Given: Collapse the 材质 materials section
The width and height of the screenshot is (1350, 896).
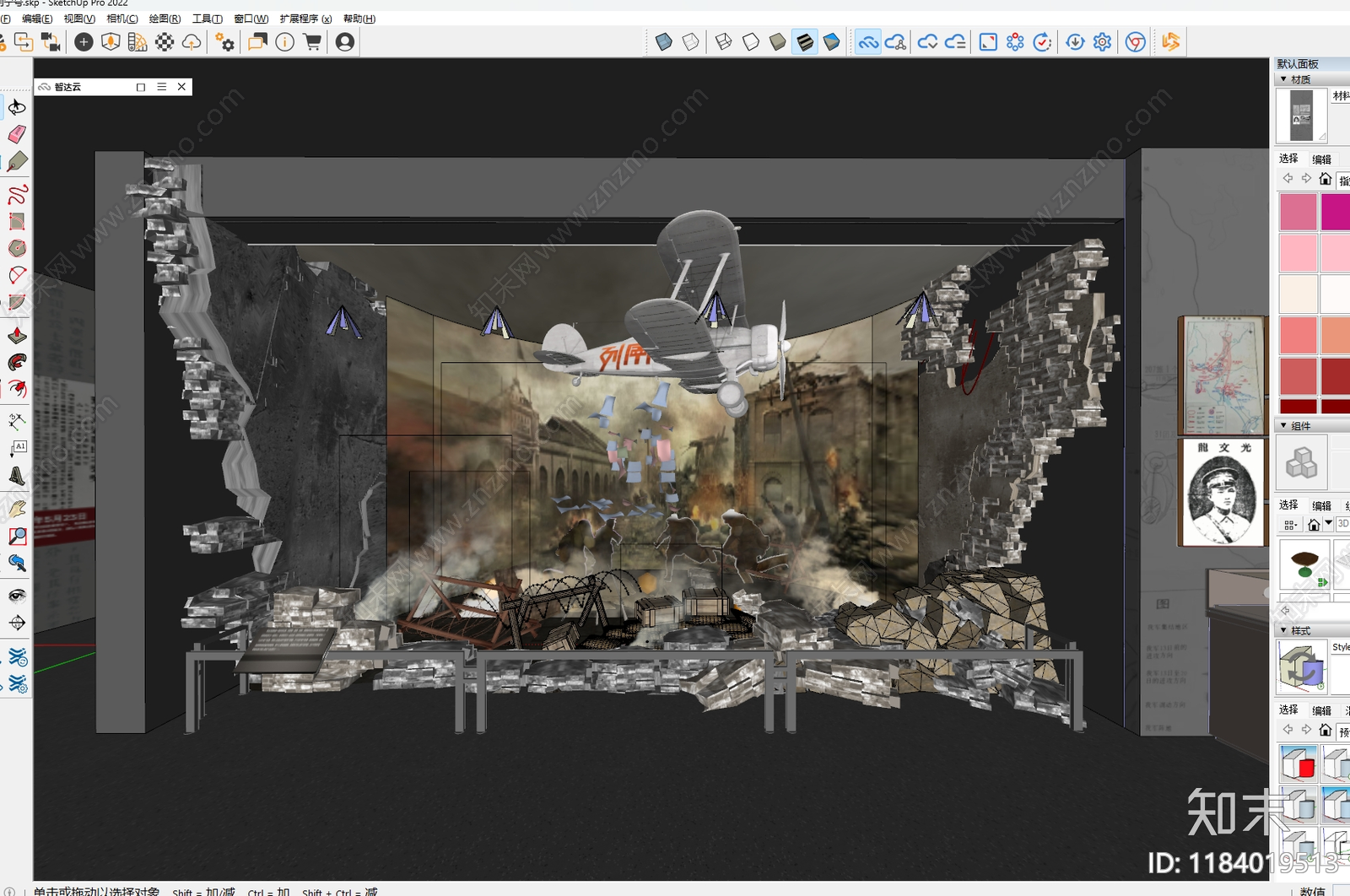Looking at the screenshot, I should click(x=1283, y=79).
